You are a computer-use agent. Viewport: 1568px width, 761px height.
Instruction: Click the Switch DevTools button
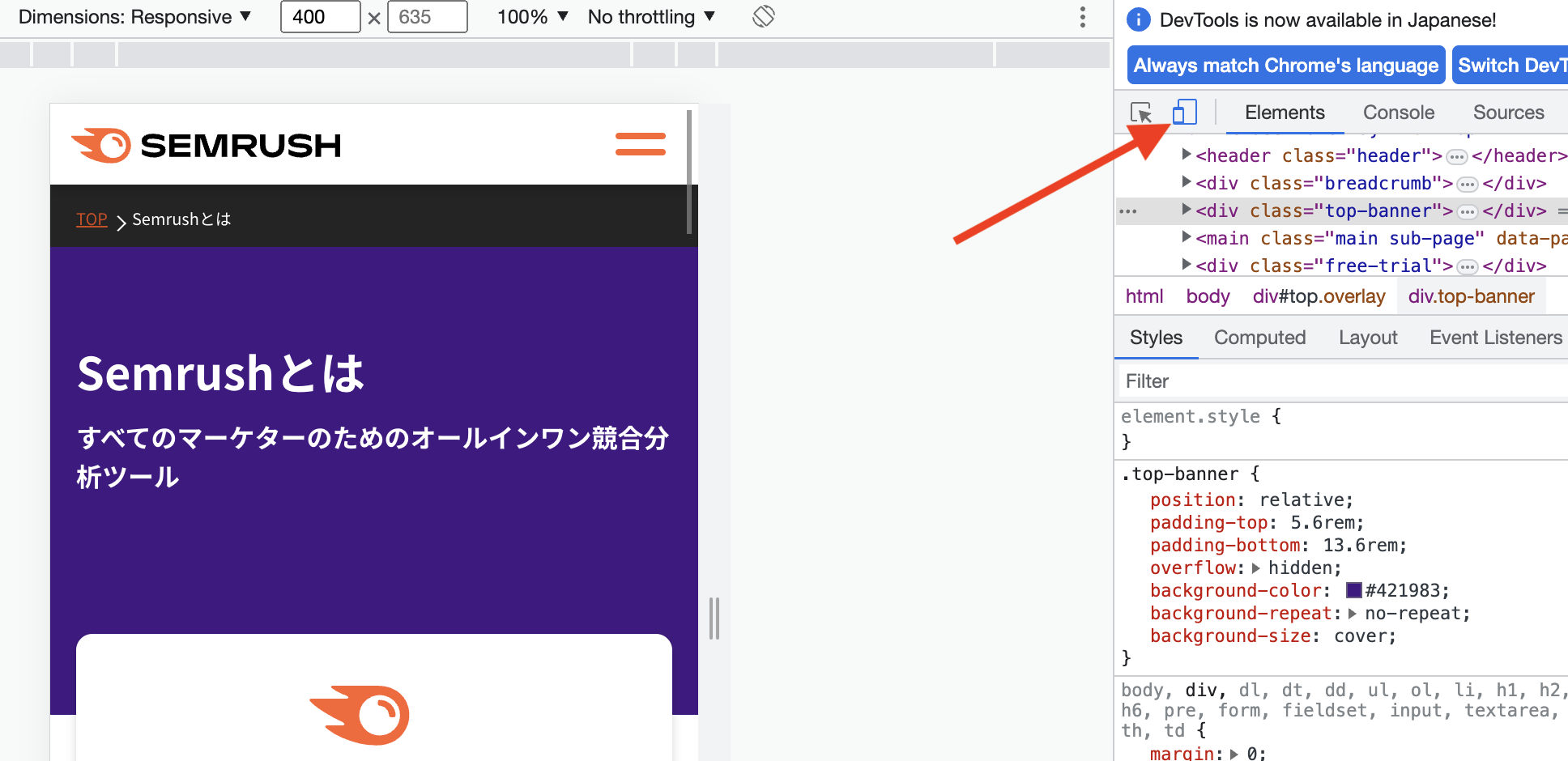tap(1509, 66)
